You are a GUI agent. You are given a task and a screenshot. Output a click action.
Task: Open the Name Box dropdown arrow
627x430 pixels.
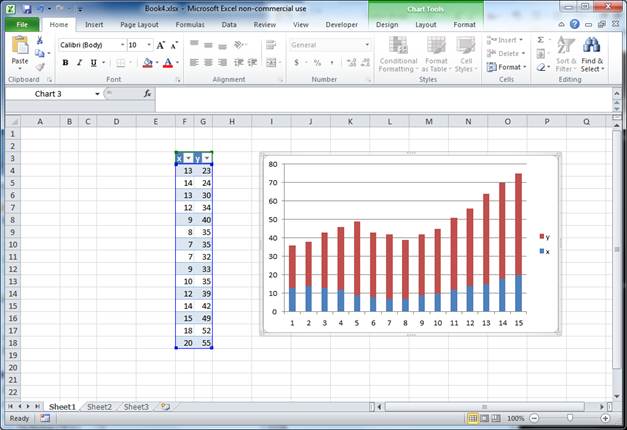tap(97, 94)
